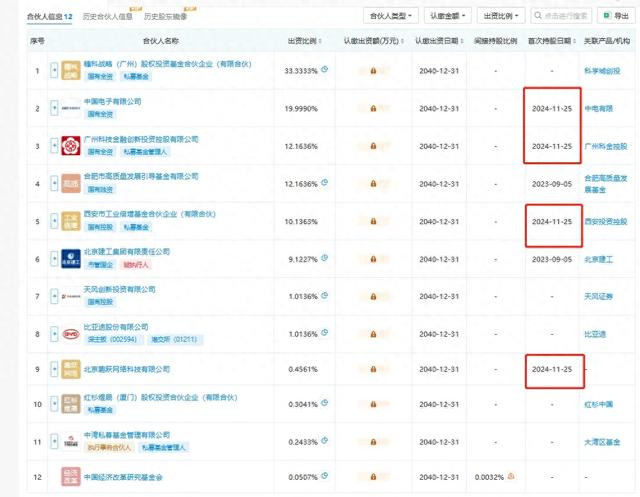Open the 北京建工集团有限责任公司 link
The width and height of the screenshot is (640, 497).
pos(127,251)
